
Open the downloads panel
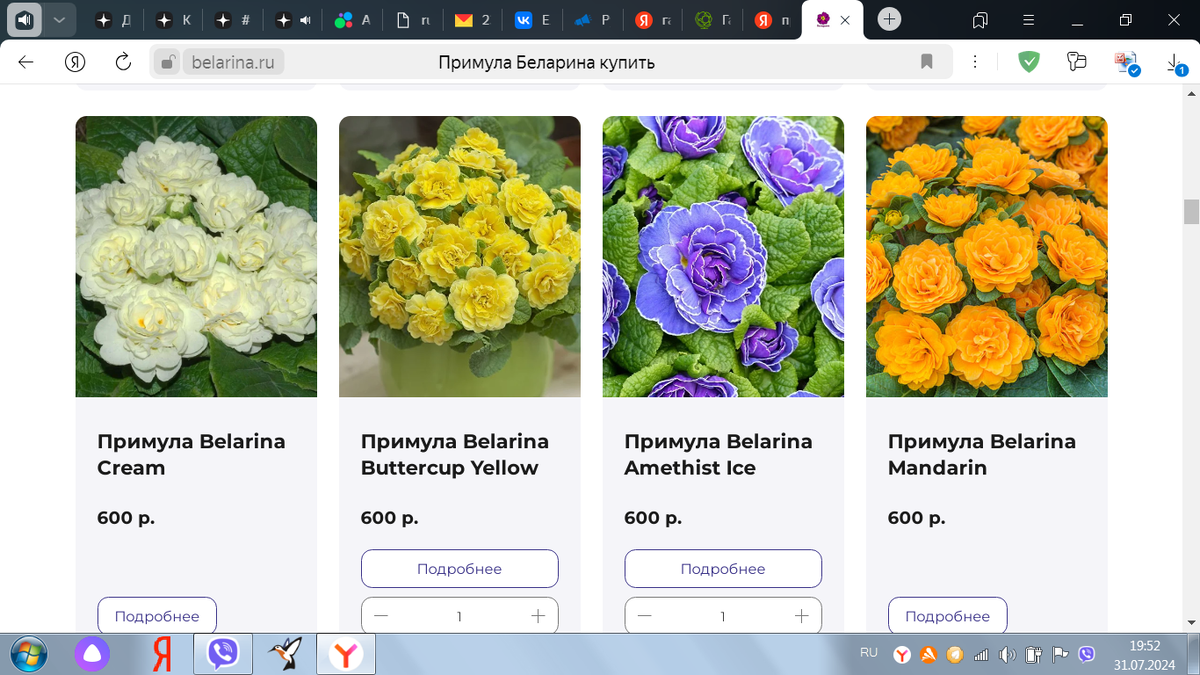pyautogui.click(x=1177, y=63)
